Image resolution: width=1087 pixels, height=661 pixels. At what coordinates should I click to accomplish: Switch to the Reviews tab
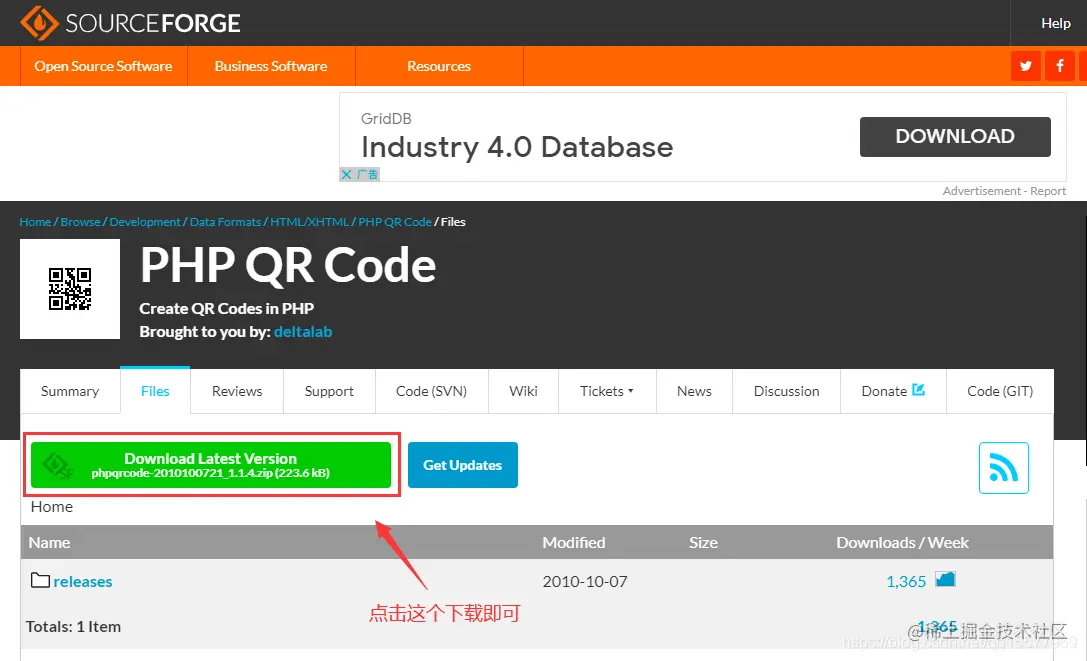tap(236, 391)
